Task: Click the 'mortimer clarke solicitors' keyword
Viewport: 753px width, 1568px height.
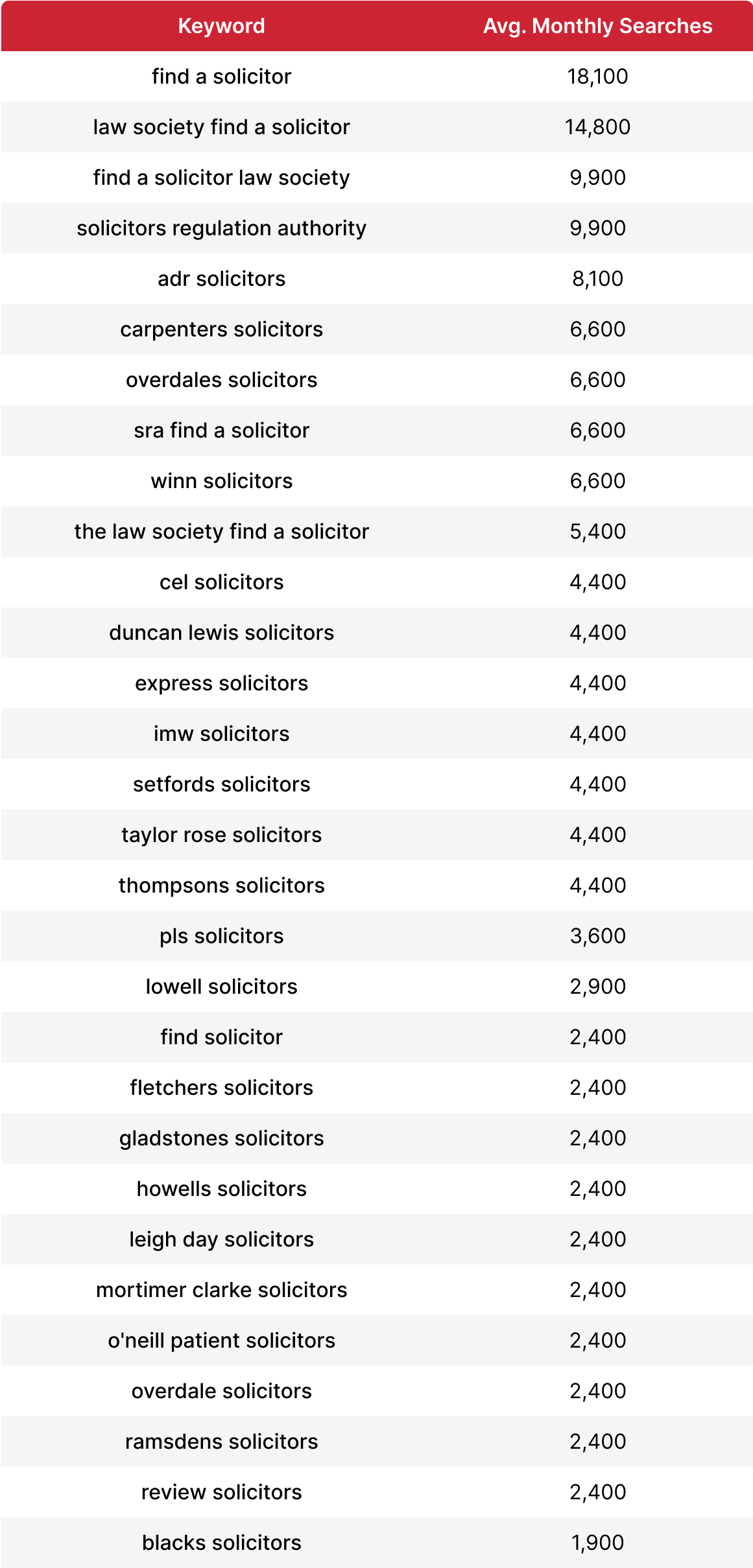Action: point(221,1290)
